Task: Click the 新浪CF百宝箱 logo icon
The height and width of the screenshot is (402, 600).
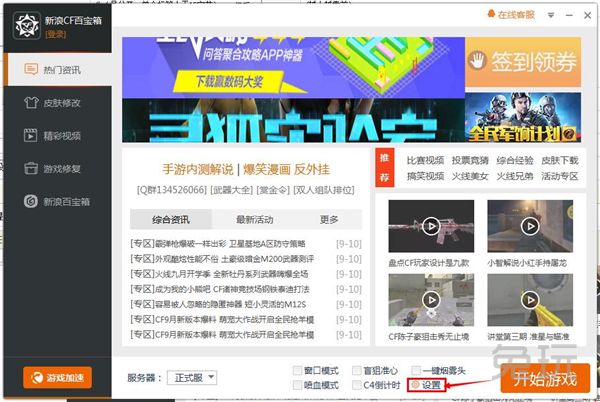Action: [x=21, y=26]
